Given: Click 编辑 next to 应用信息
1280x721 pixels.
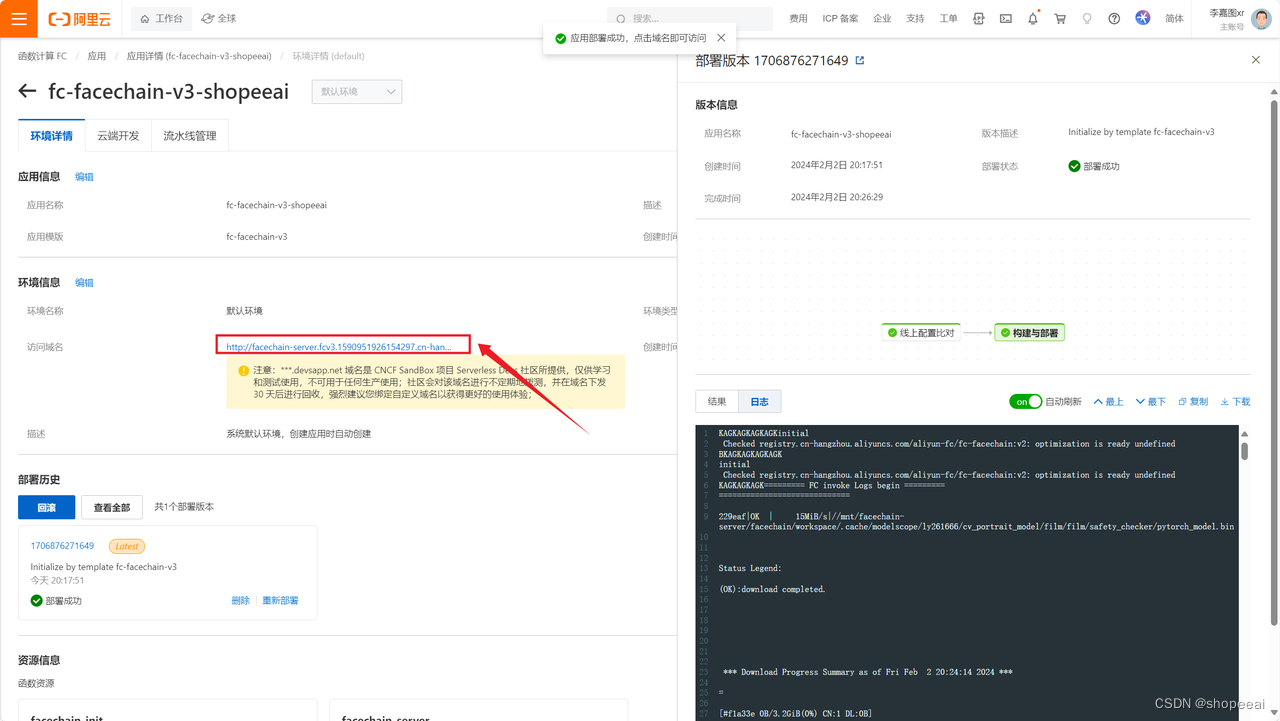Looking at the screenshot, I should [x=84, y=177].
